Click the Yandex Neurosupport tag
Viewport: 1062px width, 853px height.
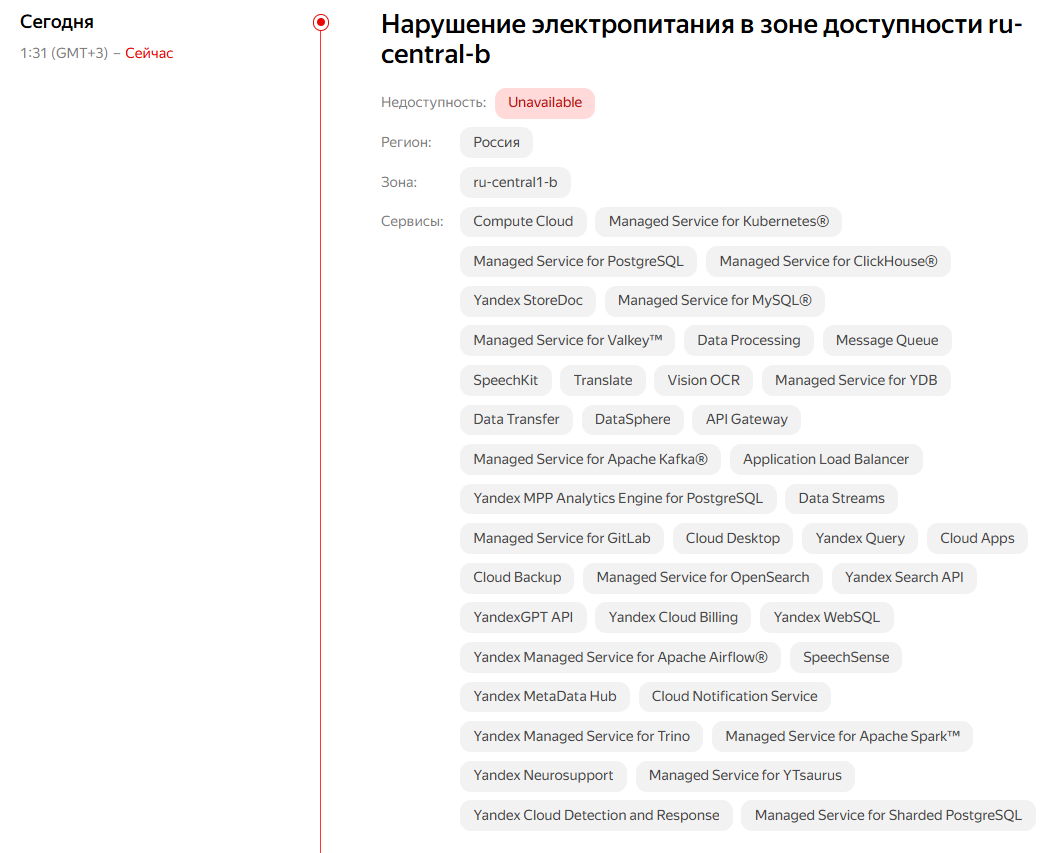tap(543, 776)
